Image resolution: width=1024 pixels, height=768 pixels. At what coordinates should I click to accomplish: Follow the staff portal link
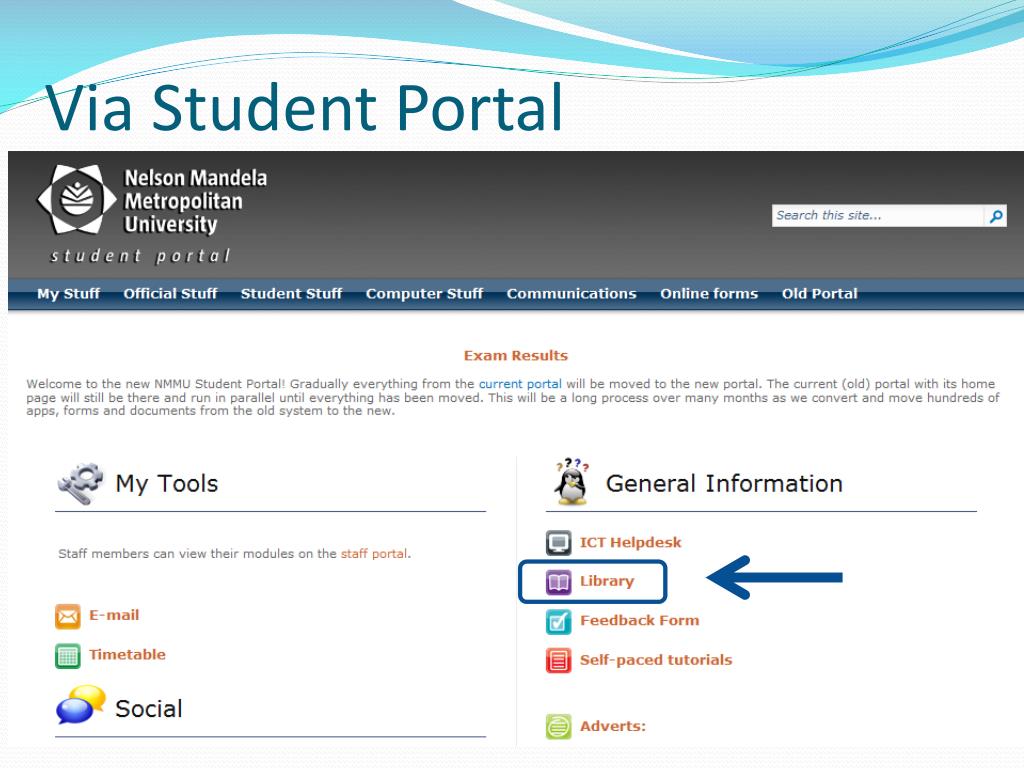tap(374, 554)
